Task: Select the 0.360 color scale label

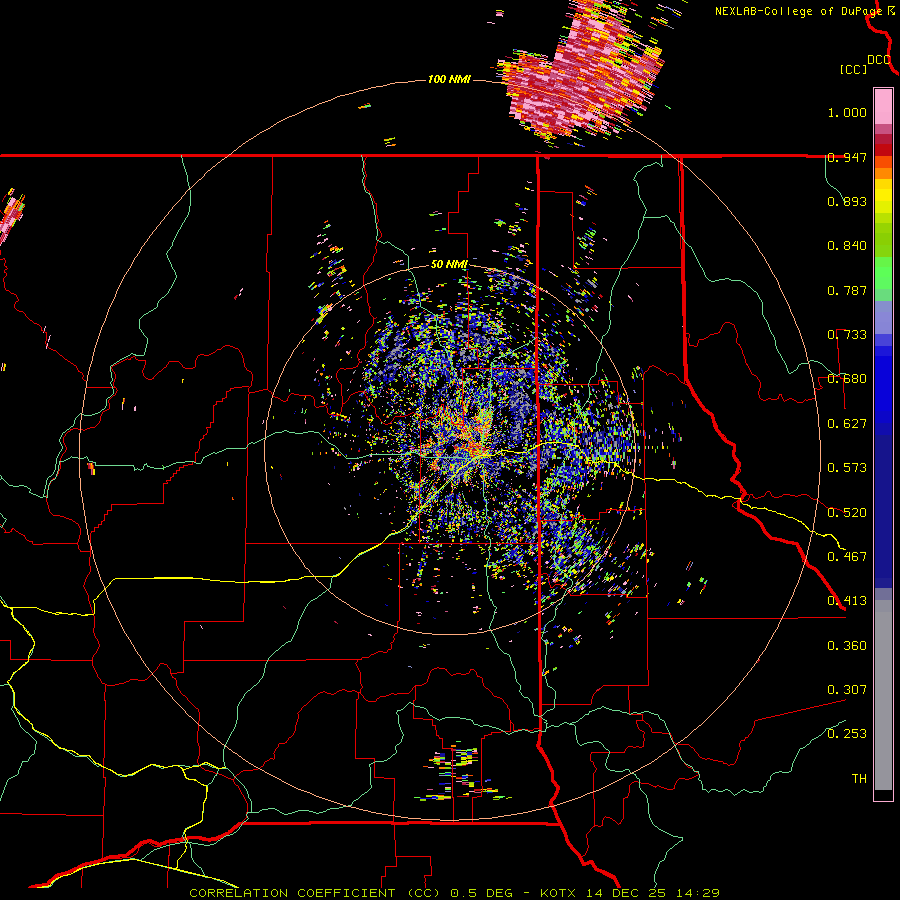Action: 847,646
